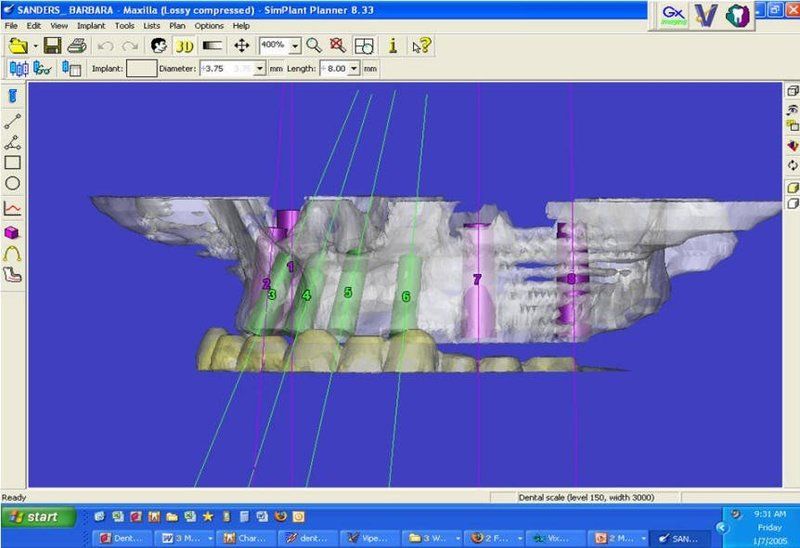800x548 pixels.
Task: Expand hidden system tray icons chevron
Action: 721,528
